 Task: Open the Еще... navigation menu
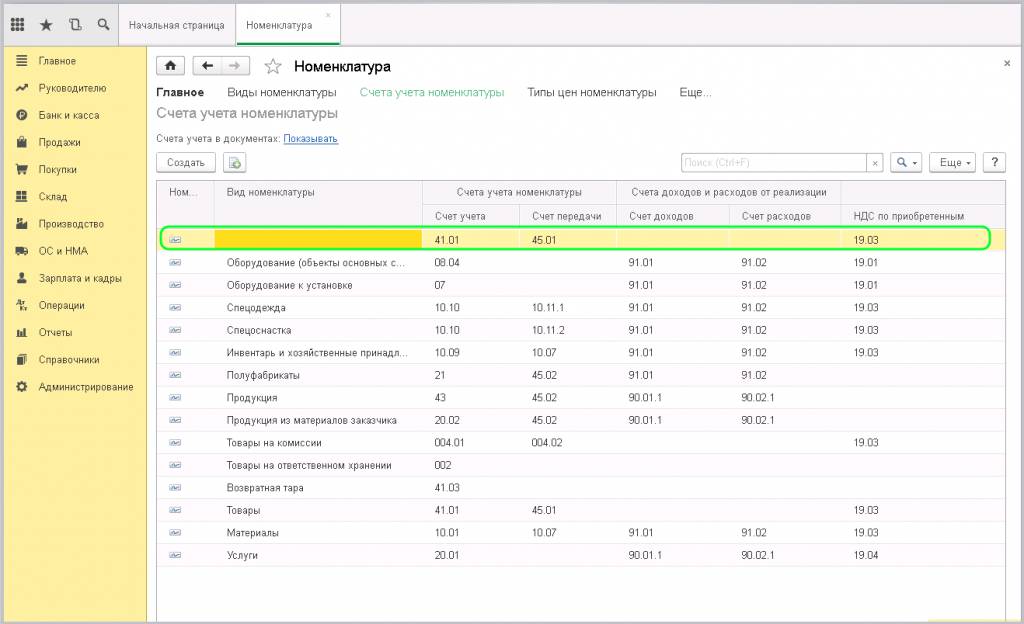695,93
